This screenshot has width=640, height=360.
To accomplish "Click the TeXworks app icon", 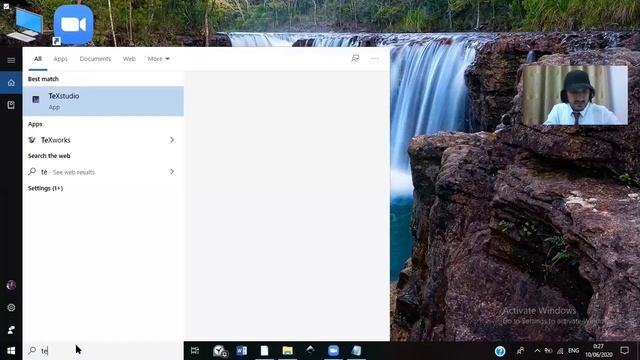I will pos(32,140).
